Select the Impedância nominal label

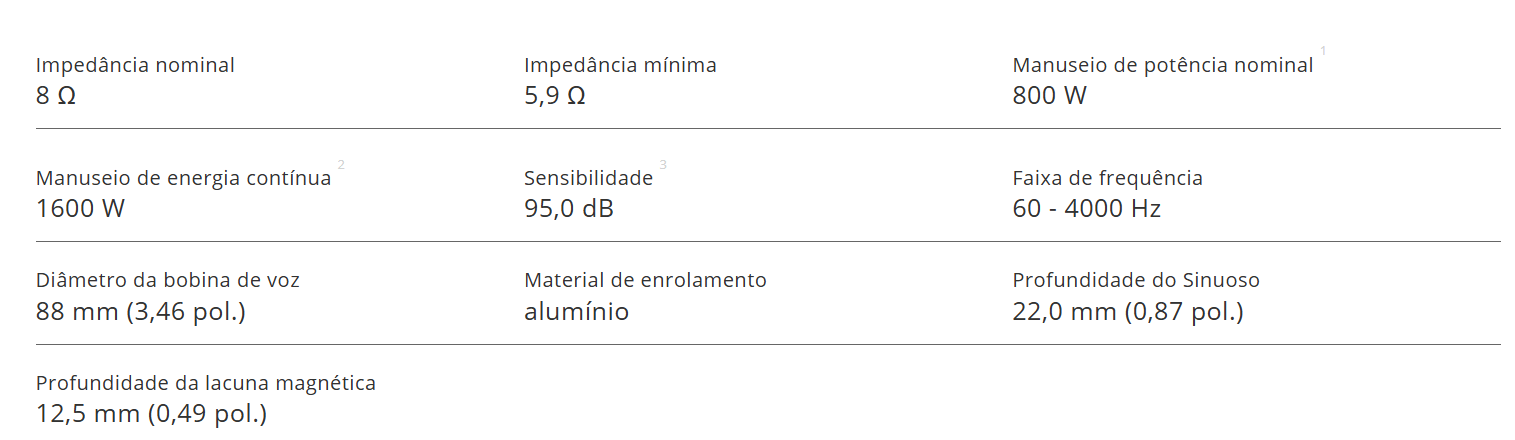pyautogui.click(x=135, y=65)
